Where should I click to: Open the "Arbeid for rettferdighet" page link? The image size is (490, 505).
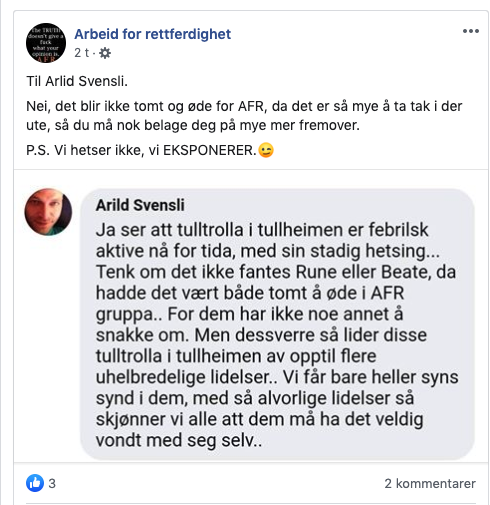(152, 34)
